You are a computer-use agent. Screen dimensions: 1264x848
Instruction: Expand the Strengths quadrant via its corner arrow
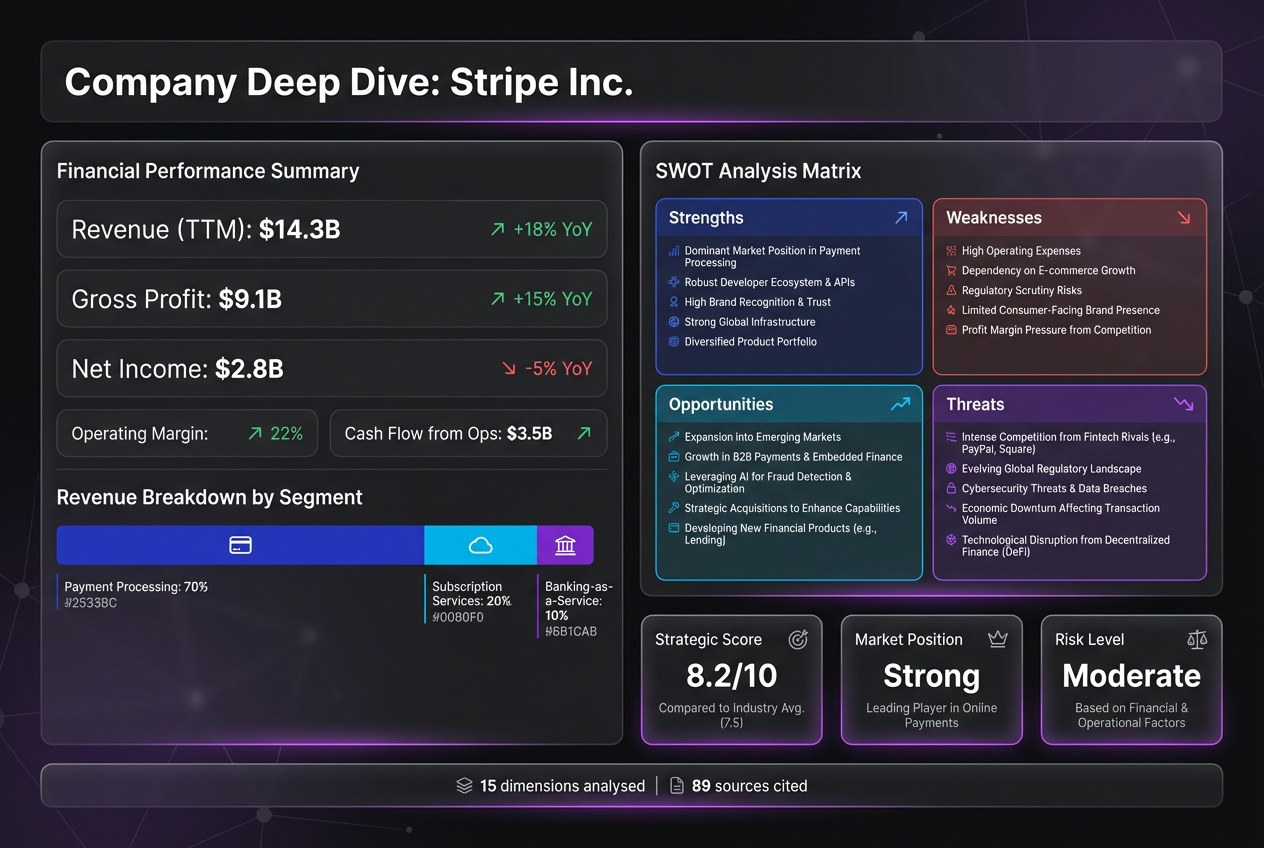tap(900, 217)
